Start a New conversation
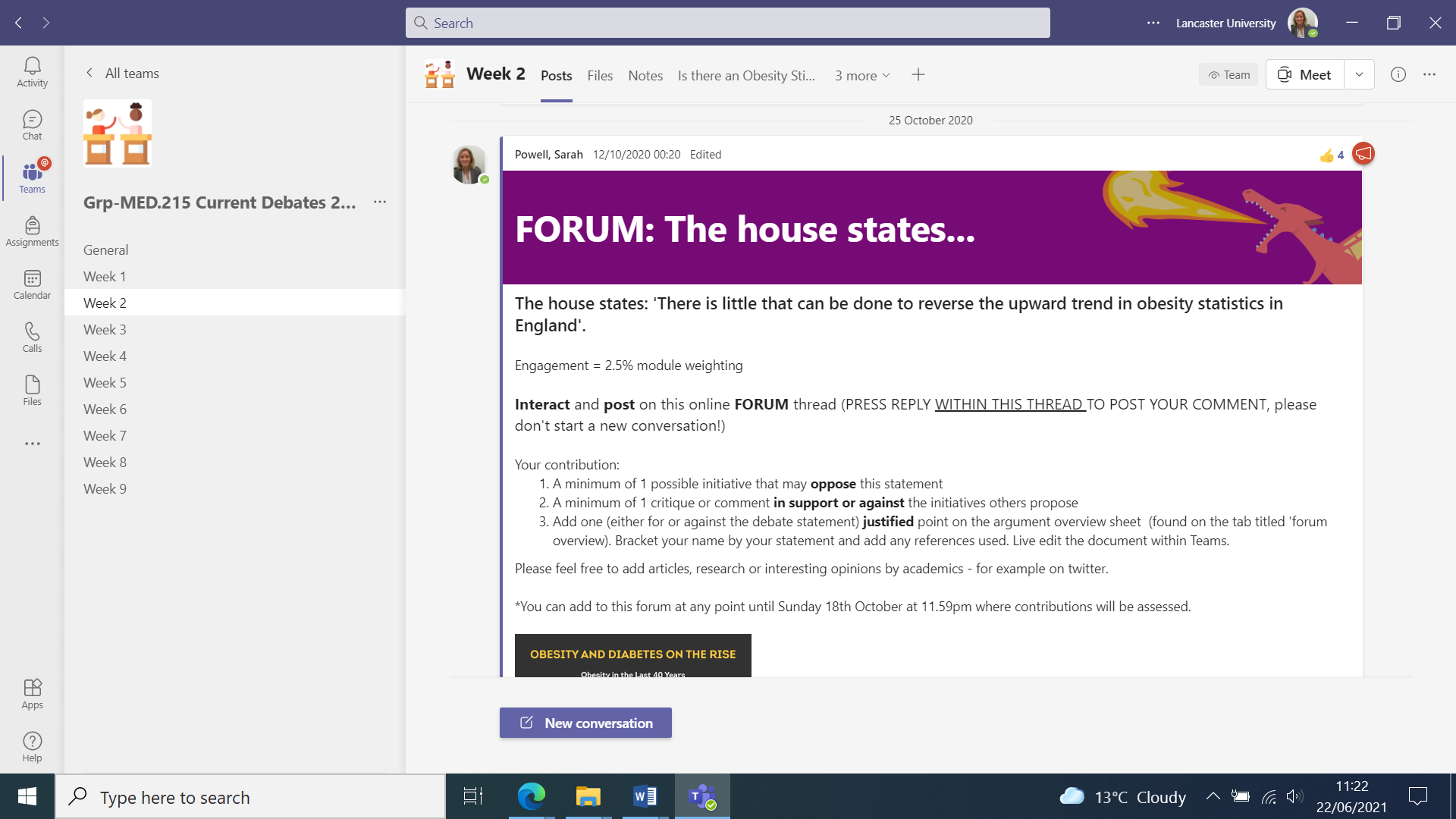 585,723
